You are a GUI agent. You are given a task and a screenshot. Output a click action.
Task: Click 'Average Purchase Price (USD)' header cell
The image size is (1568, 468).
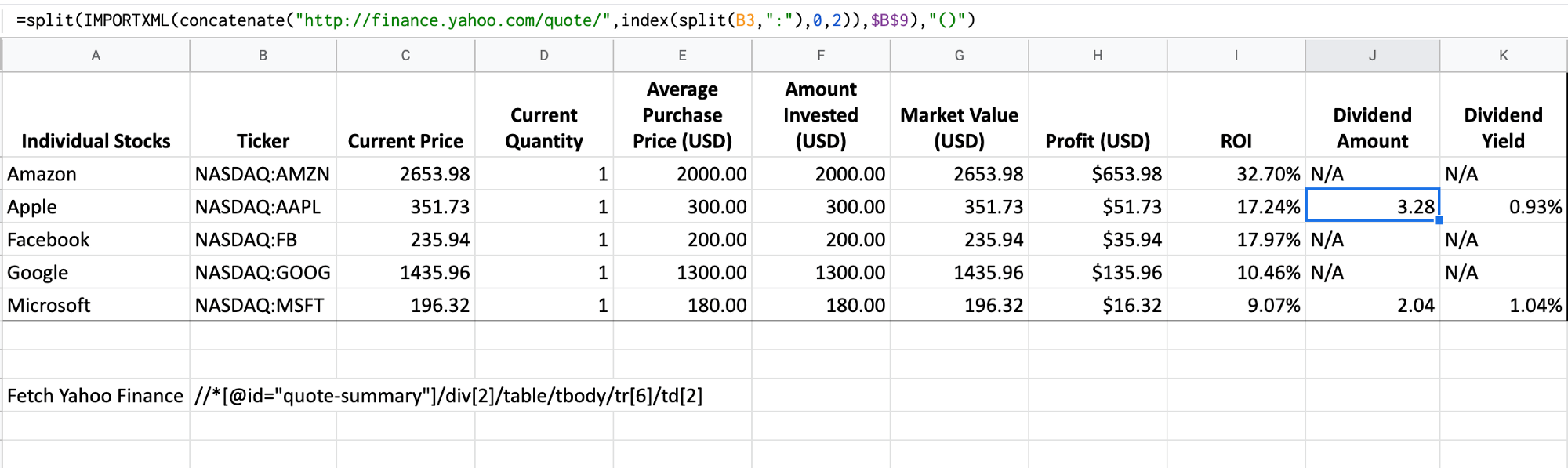point(682,114)
